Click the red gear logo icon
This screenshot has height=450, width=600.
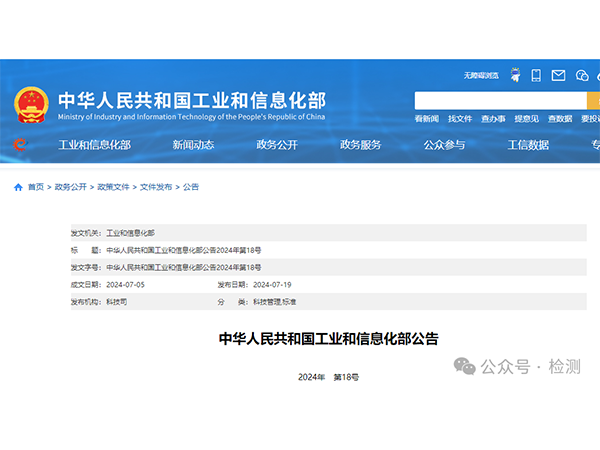click(20, 145)
